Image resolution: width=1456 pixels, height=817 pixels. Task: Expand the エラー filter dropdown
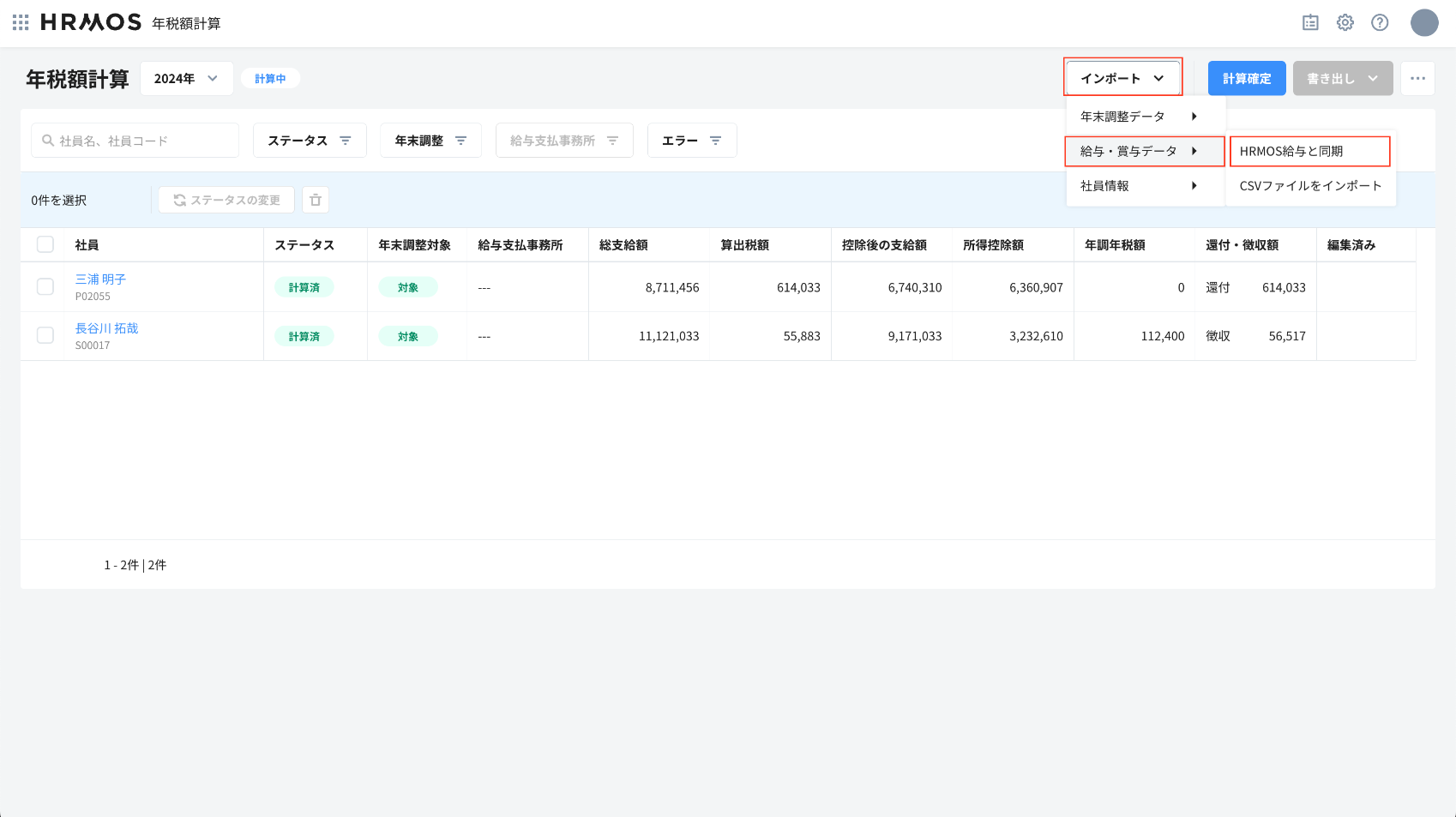(x=691, y=141)
